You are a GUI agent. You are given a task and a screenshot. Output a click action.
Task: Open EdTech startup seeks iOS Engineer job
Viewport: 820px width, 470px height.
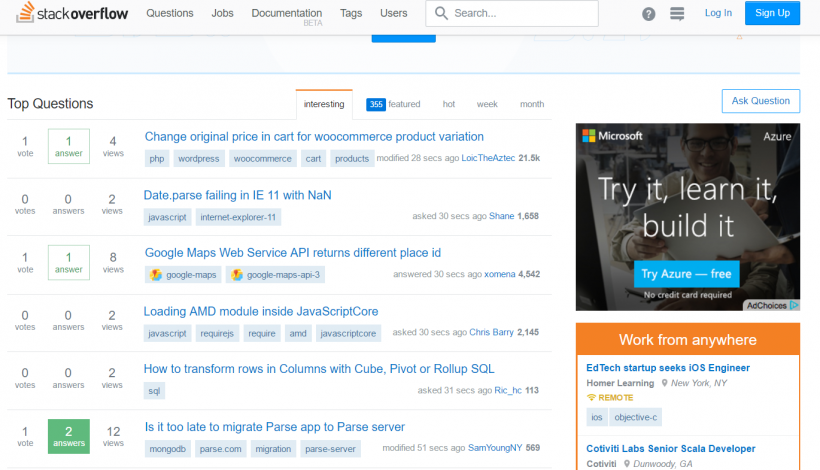click(668, 368)
